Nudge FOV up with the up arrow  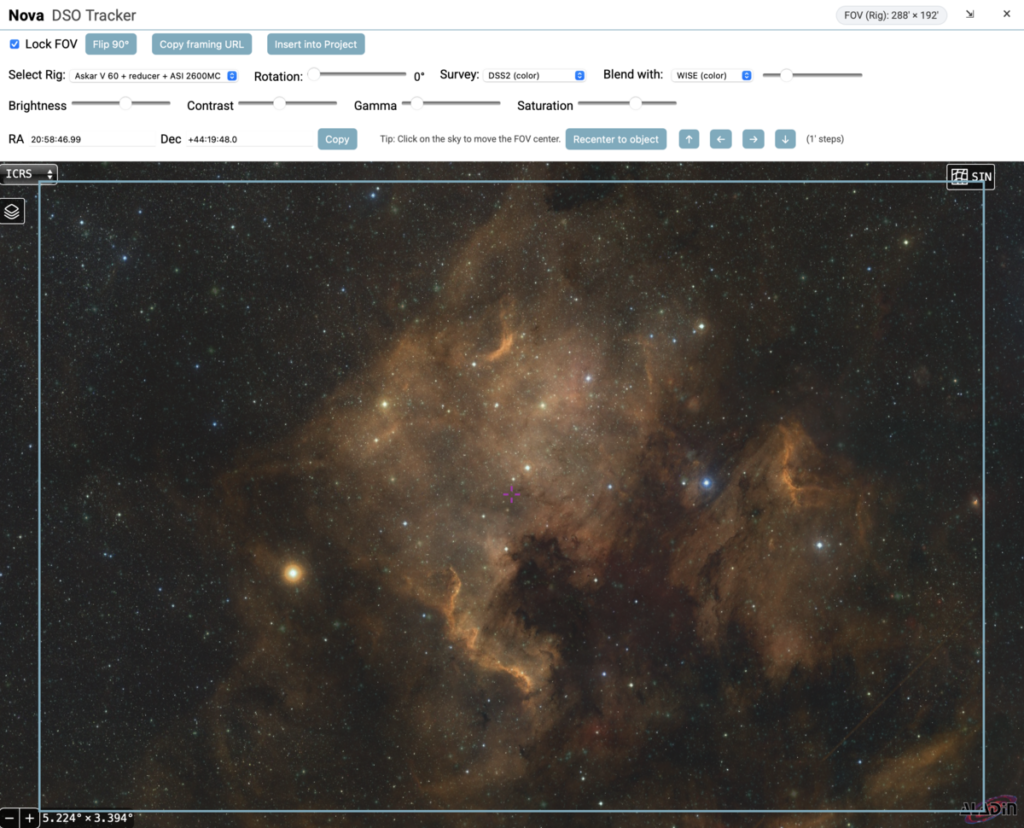pos(688,139)
